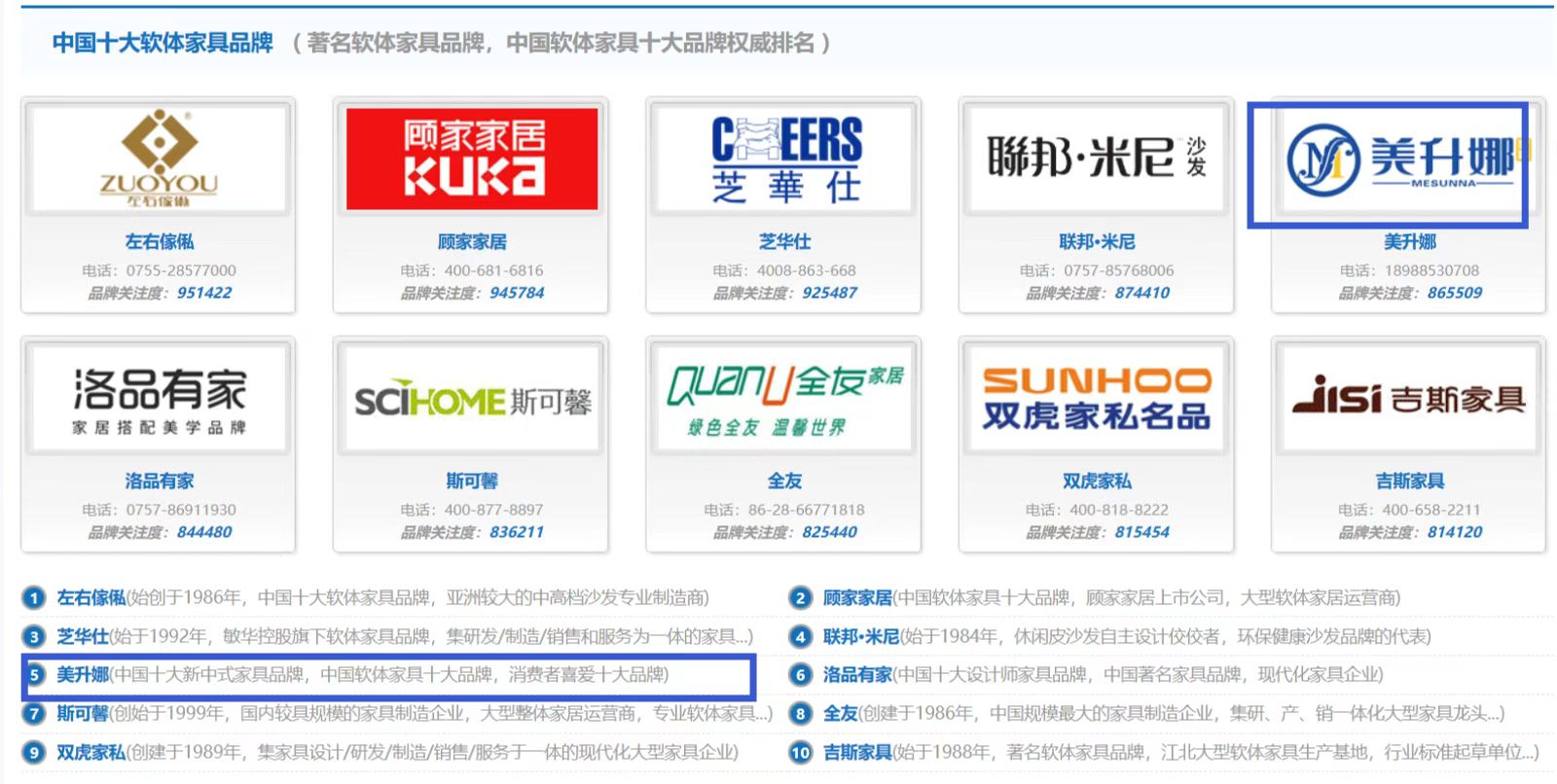Click phone number 18988530708
Image resolution: width=1557 pixels, height=784 pixels.
(1431, 270)
